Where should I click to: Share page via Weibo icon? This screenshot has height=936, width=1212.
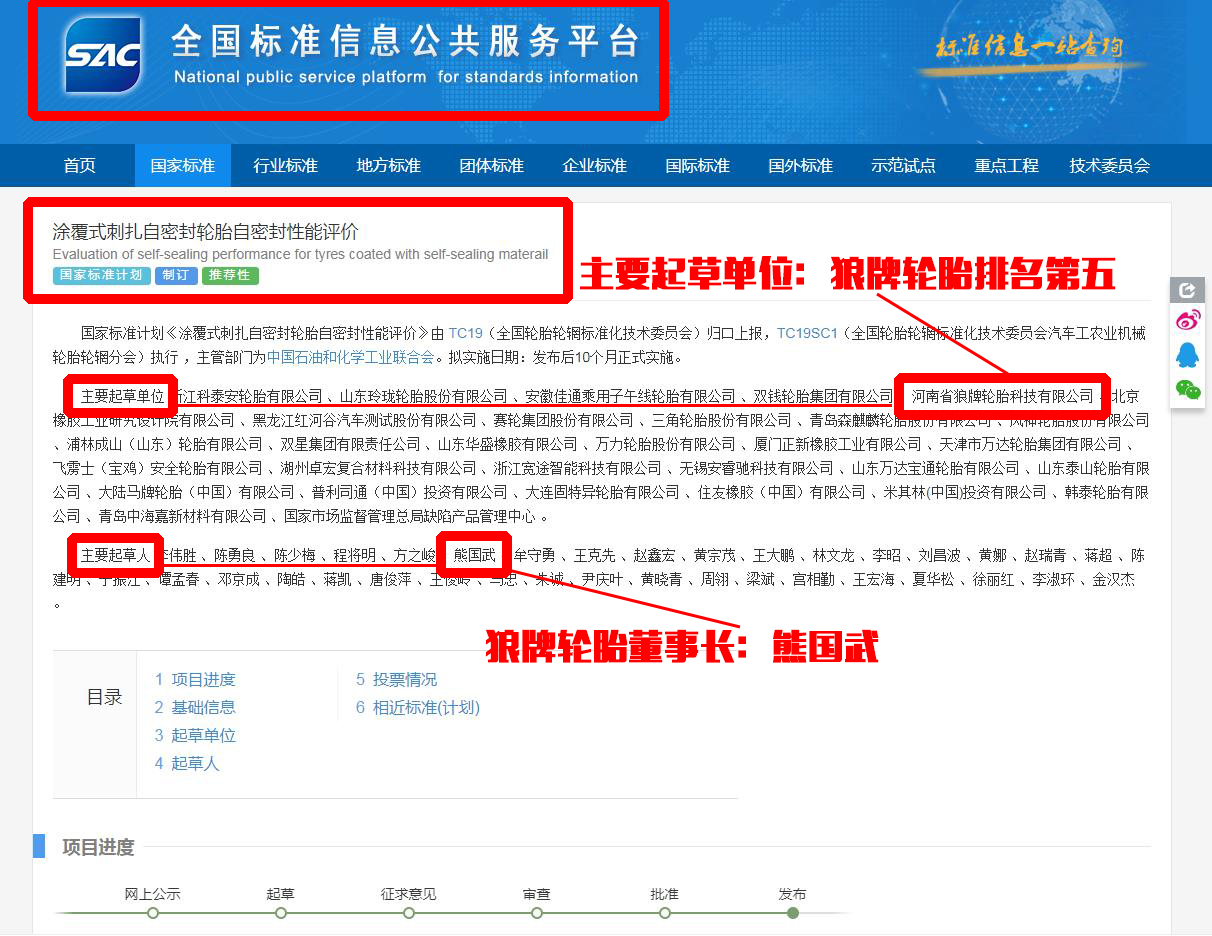point(1187,321)
